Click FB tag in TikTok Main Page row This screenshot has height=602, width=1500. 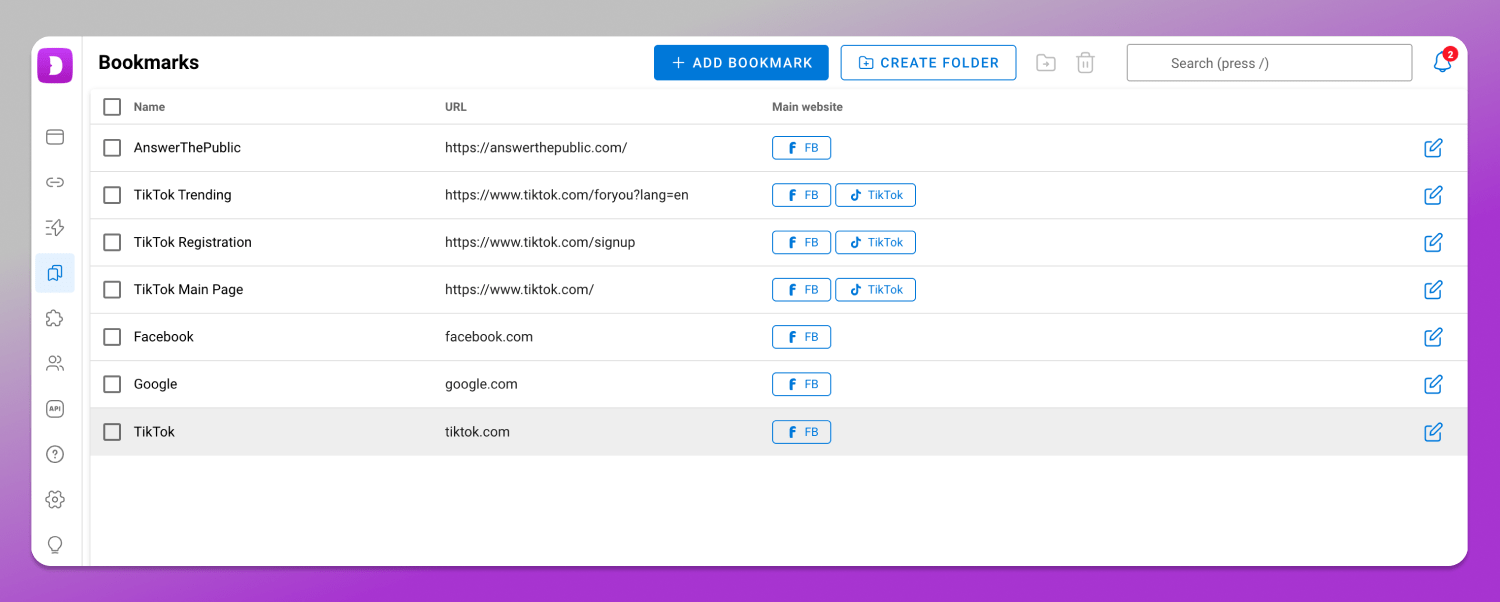click(x=801, y=290)
